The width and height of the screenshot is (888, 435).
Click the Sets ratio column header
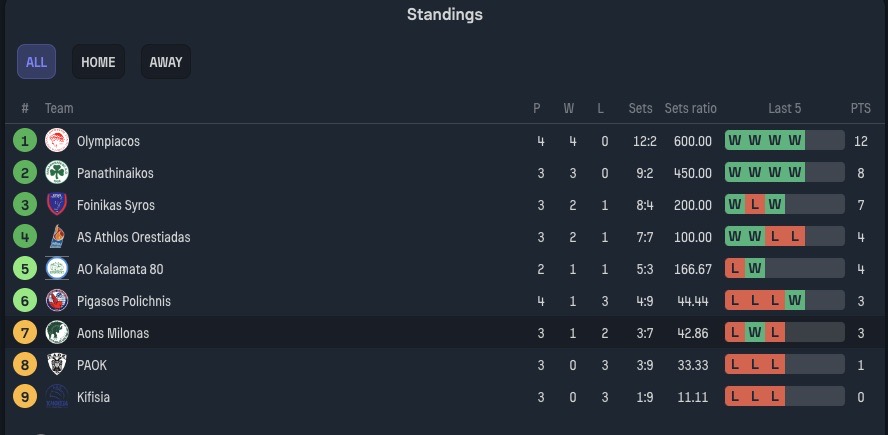[x=690, y=108]
